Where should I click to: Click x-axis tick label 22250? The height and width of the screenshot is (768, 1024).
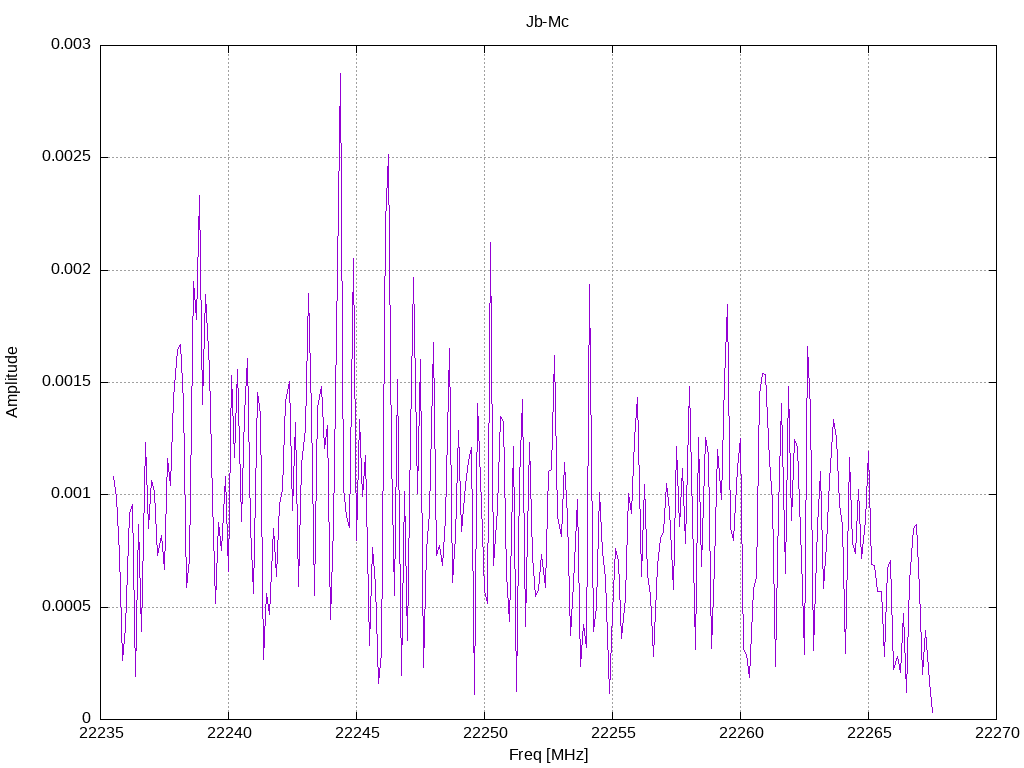point(485,733)
